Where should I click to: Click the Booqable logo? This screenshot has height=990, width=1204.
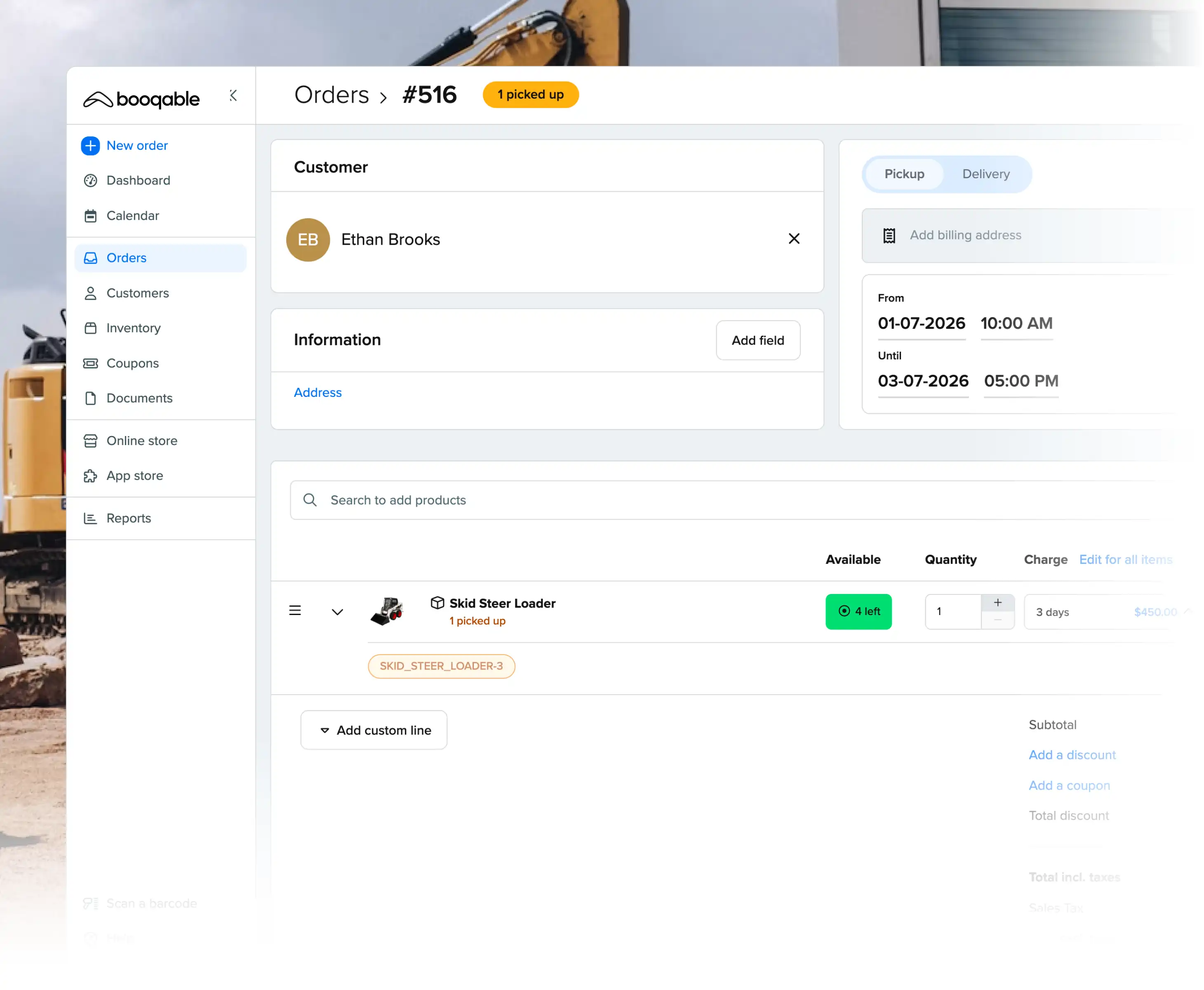click(141, 99)
